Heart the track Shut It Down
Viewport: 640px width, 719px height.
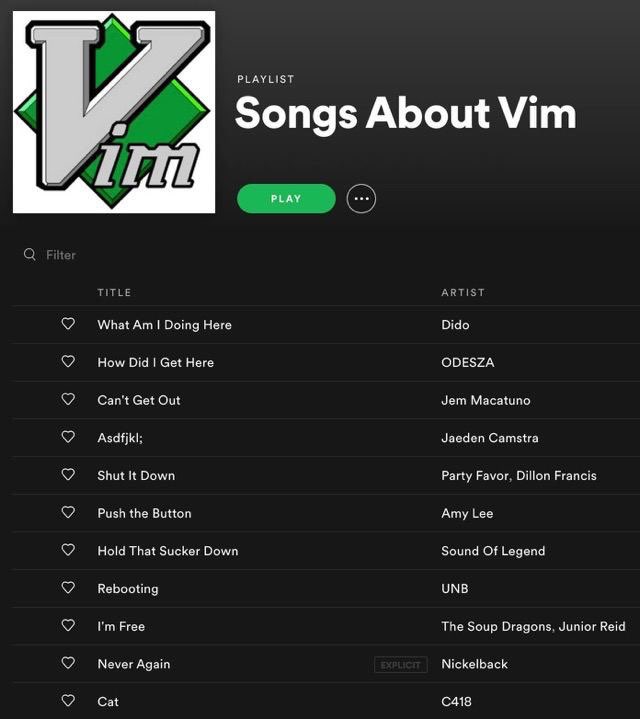(68, 474)
